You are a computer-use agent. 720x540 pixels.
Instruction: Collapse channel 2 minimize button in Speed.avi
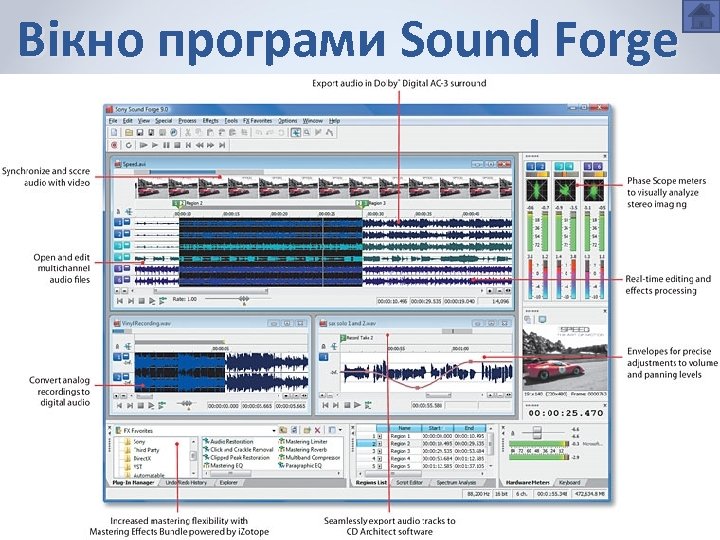coord(127,233)
